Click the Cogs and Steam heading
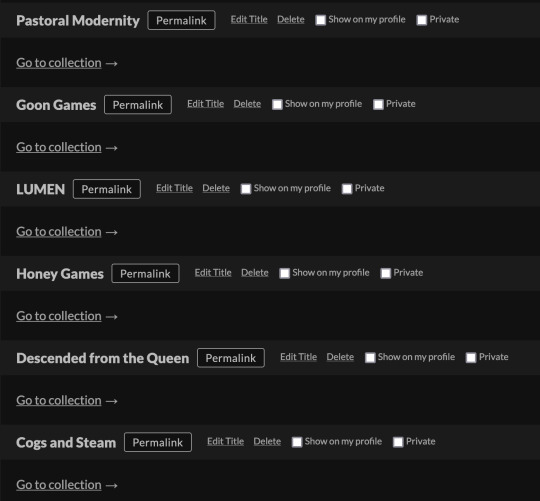 click(x=66, y=443)
